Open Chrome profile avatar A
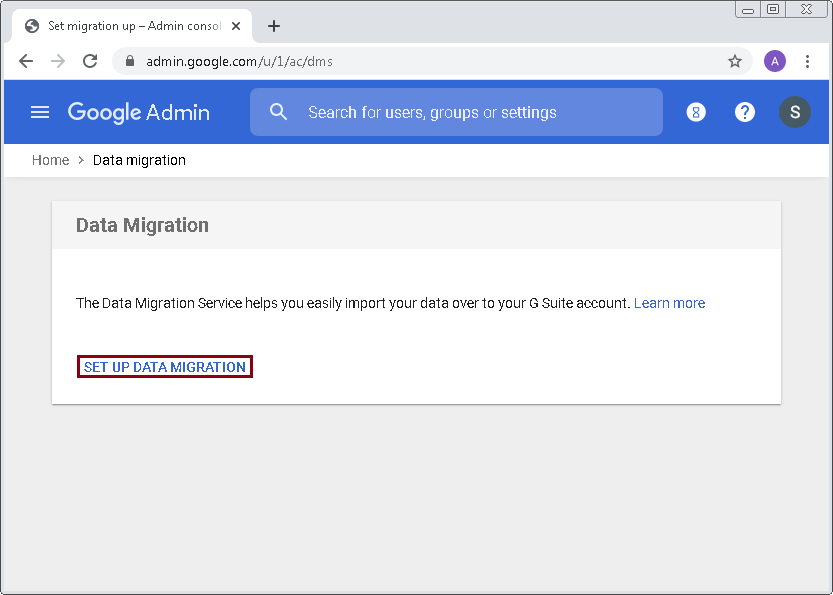833x595 pixels. coord(775,61)
